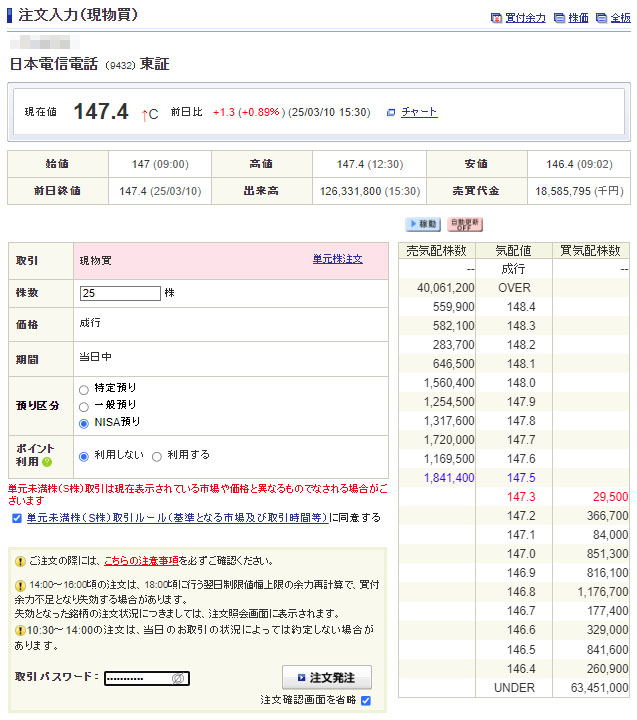This screenshot has width=637, height=720.
Task: Open the 単元株注文 link
Action: coord(337,259)
